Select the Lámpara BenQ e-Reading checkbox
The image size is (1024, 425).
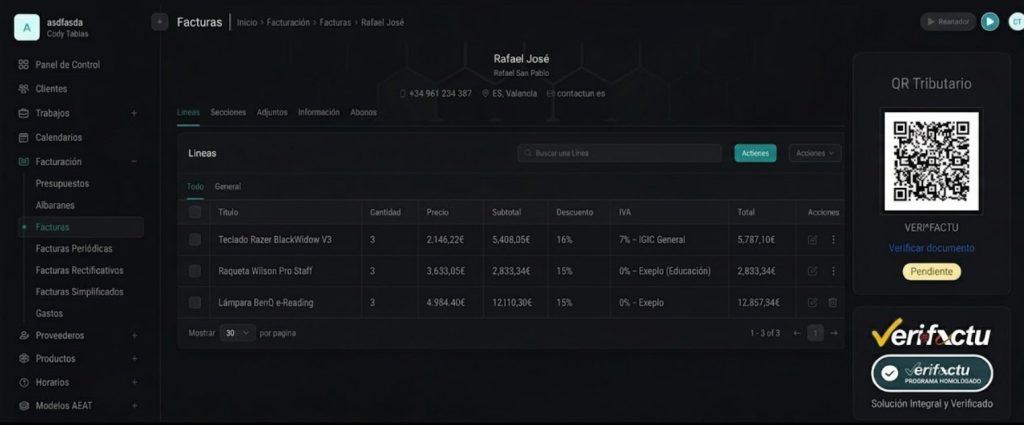pyautogui.click(x=195, y=302)
